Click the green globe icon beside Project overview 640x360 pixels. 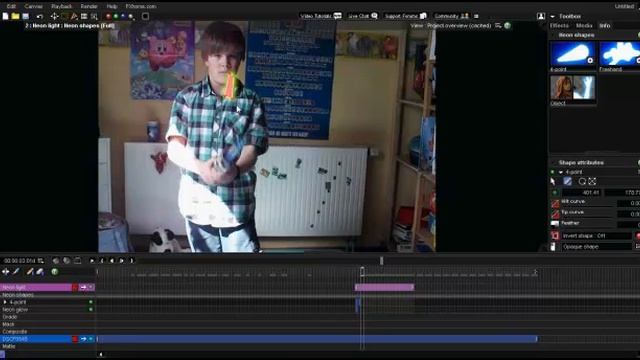[507, 26]
